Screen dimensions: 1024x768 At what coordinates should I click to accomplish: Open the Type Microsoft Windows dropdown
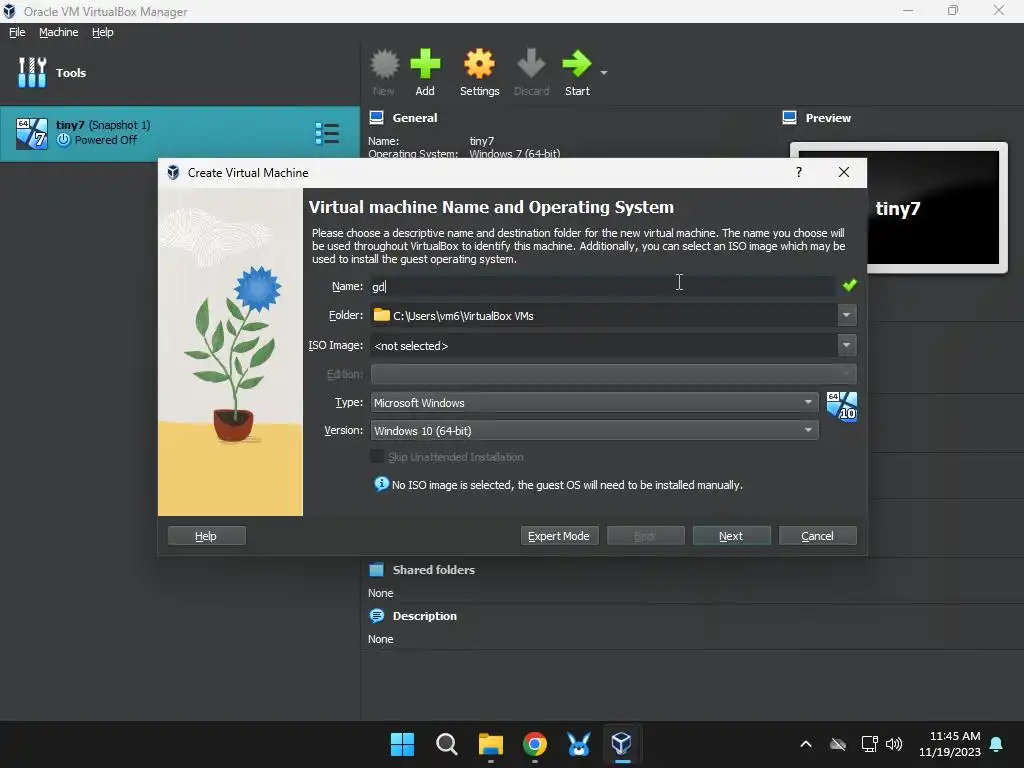pyautogui.click(x=594, y=403)
